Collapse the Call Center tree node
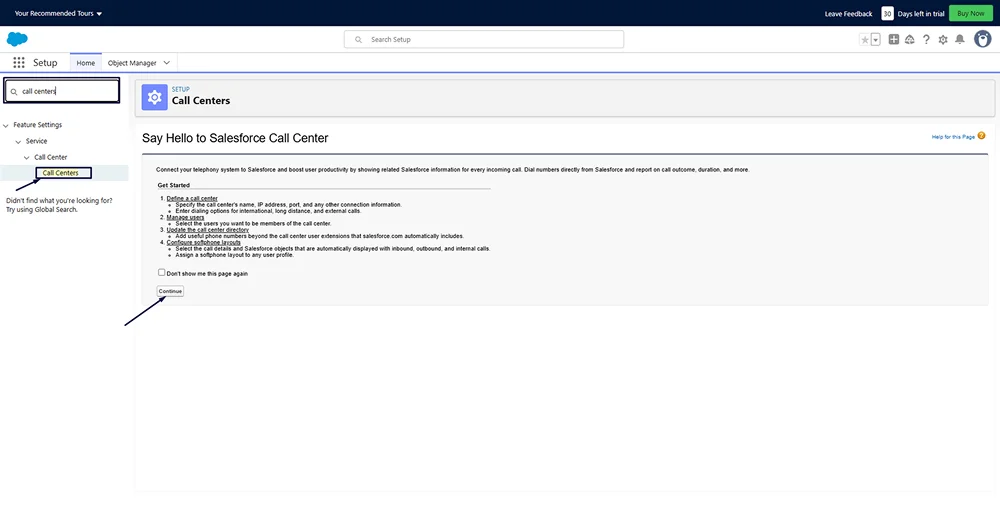Screen dimensions: 1000x512 coord(26,157)
